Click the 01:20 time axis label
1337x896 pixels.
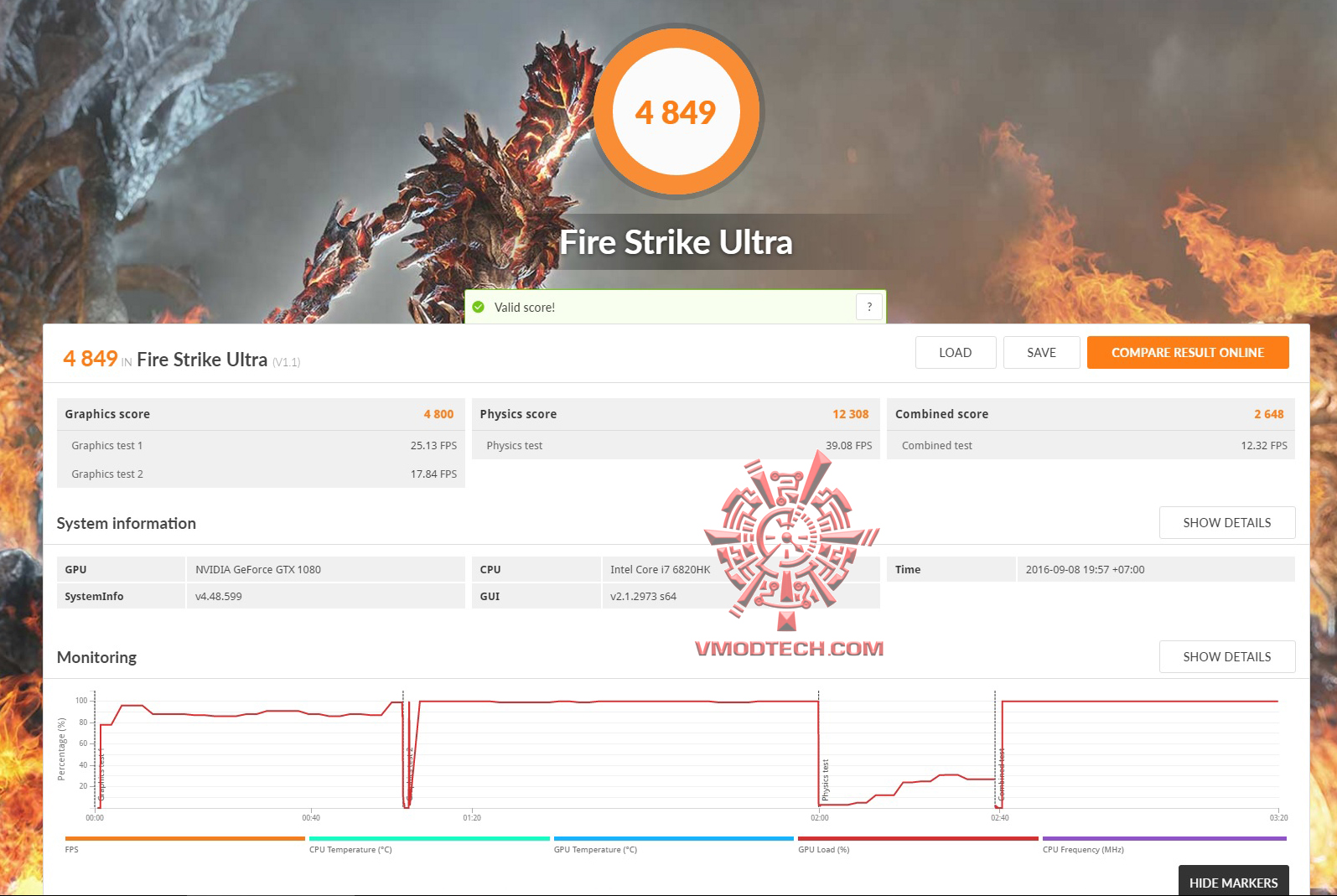click(x=472, y=818)
